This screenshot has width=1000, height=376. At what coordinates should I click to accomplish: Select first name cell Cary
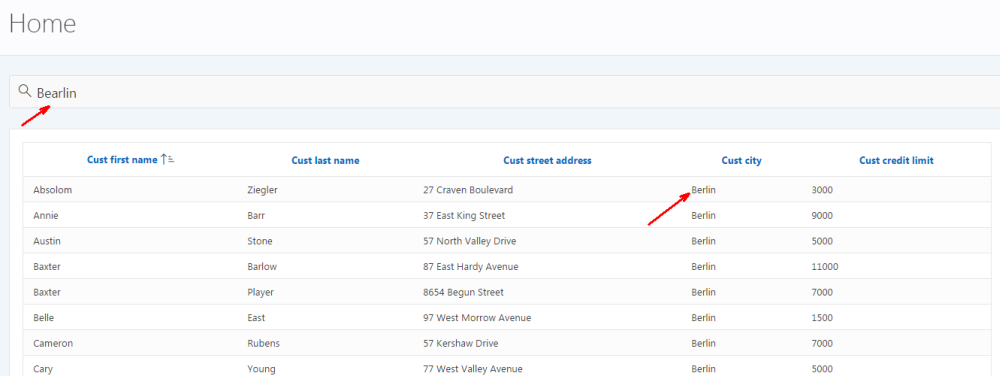(x=43, y=368)
